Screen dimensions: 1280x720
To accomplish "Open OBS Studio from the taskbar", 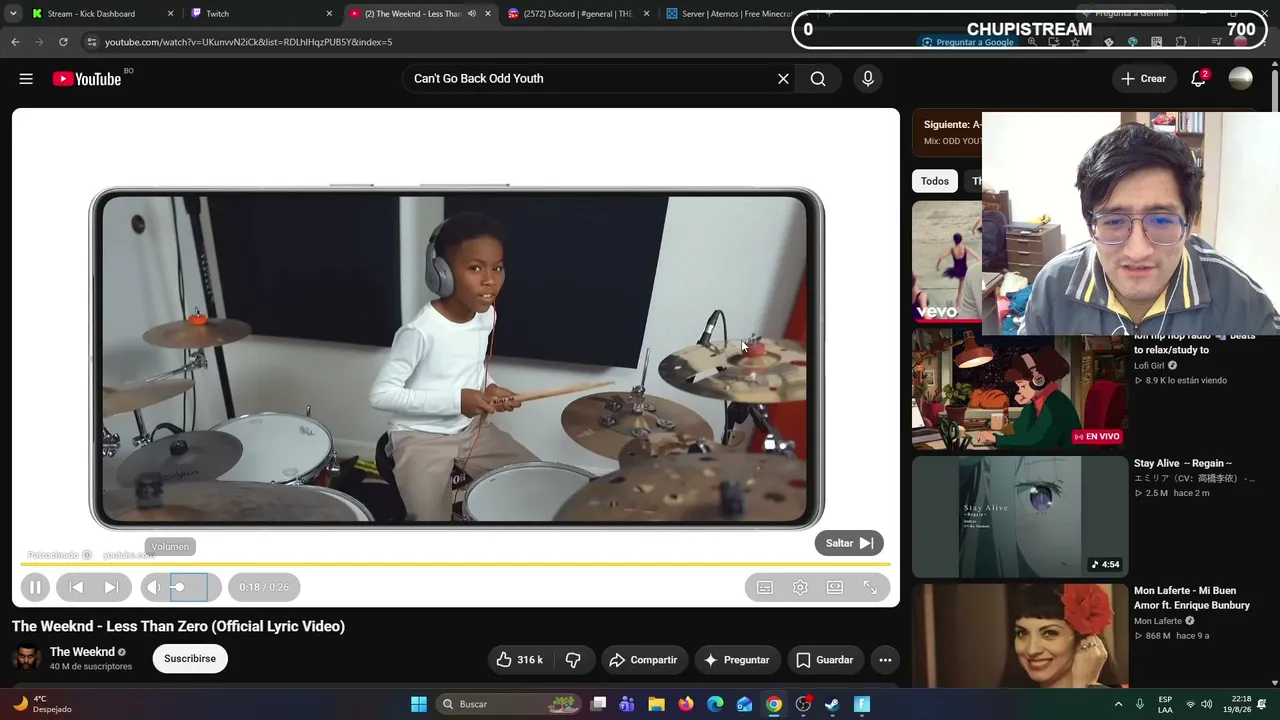I will click(x=803, y=704).
